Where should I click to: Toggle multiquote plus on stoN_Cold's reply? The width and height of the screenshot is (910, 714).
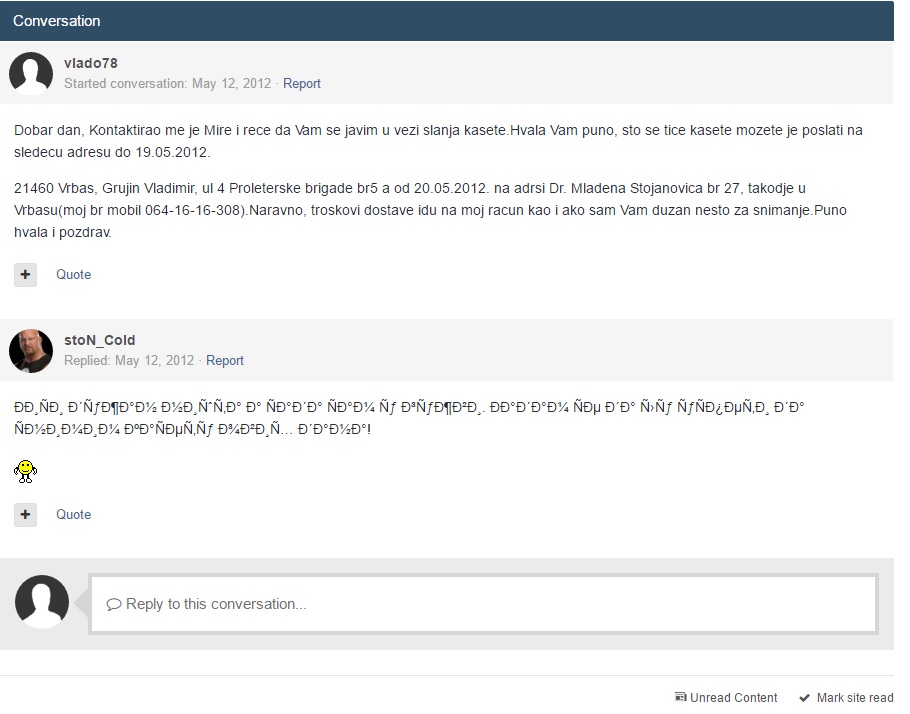25,514
